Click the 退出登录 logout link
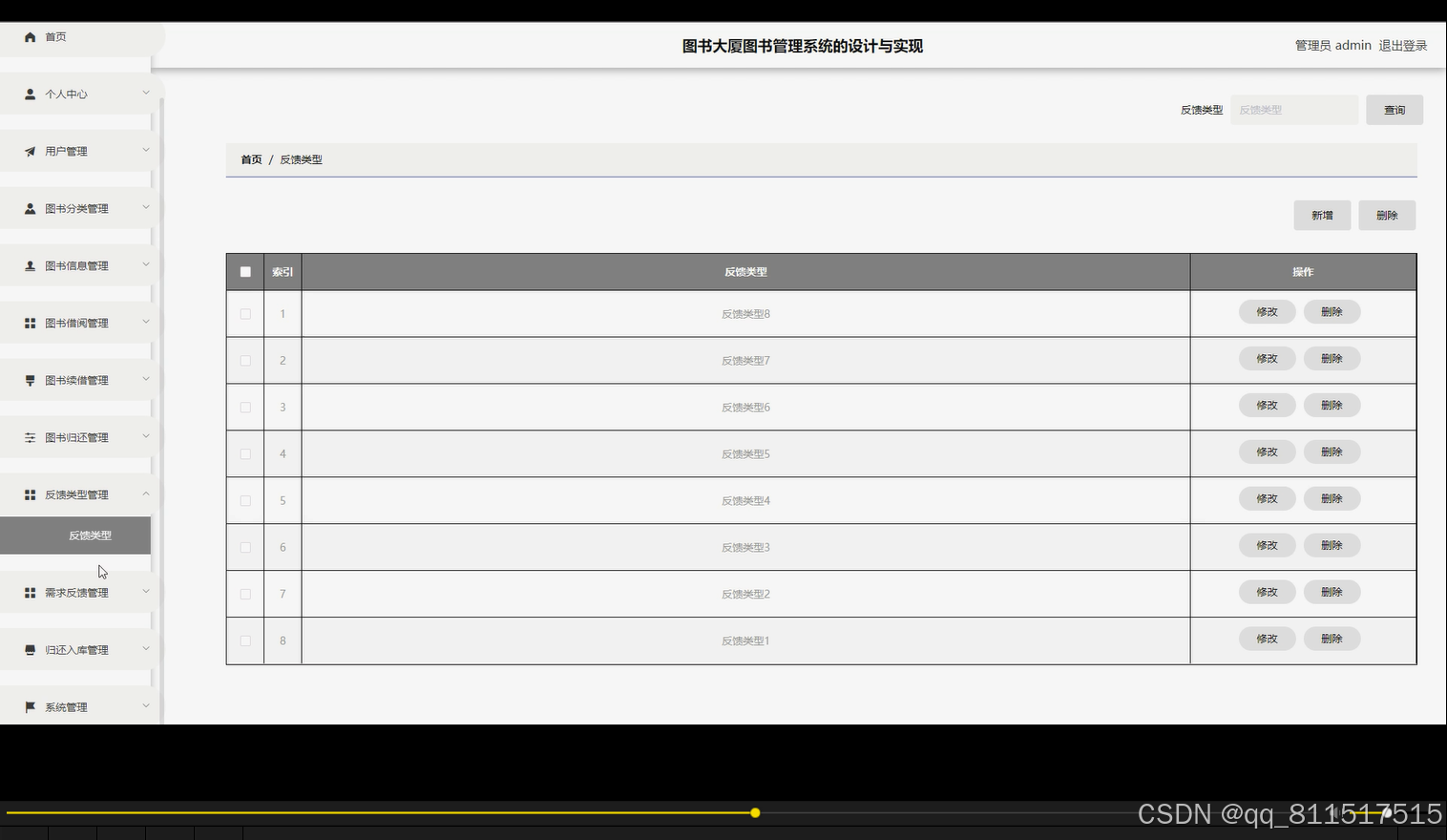This screenshot has height=840, width=1447. point(1403,46)
